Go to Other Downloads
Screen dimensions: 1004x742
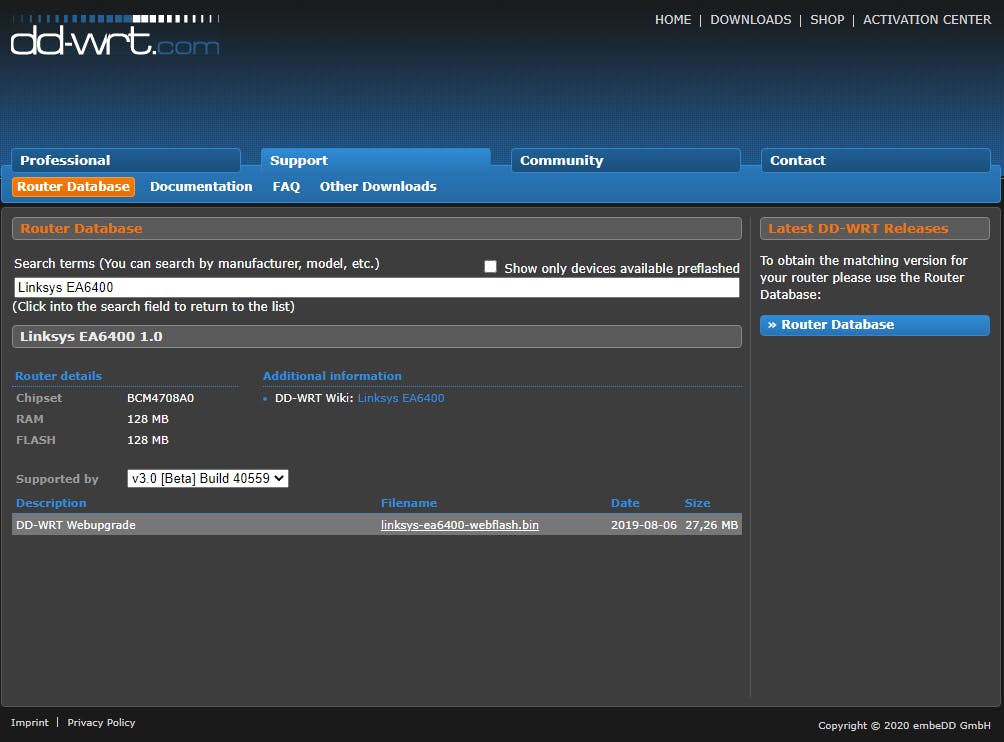click(378, 186)
